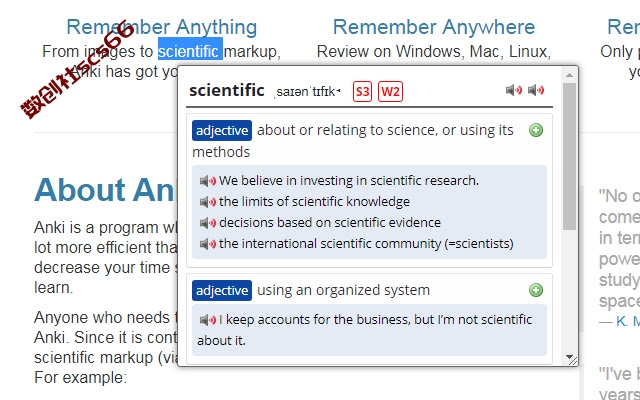Click the popup's vertical scrollbar thumb
640x400 pixels.
(569, 156)
